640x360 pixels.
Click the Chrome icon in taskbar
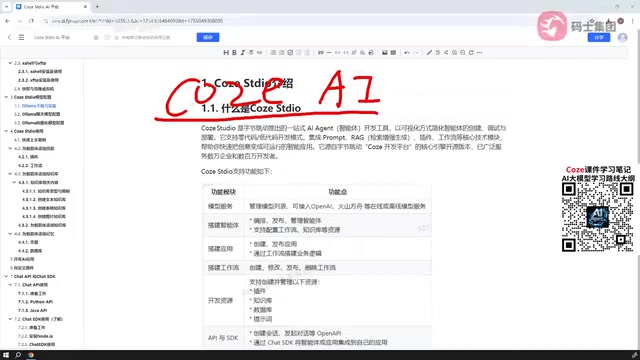point(31,355)
